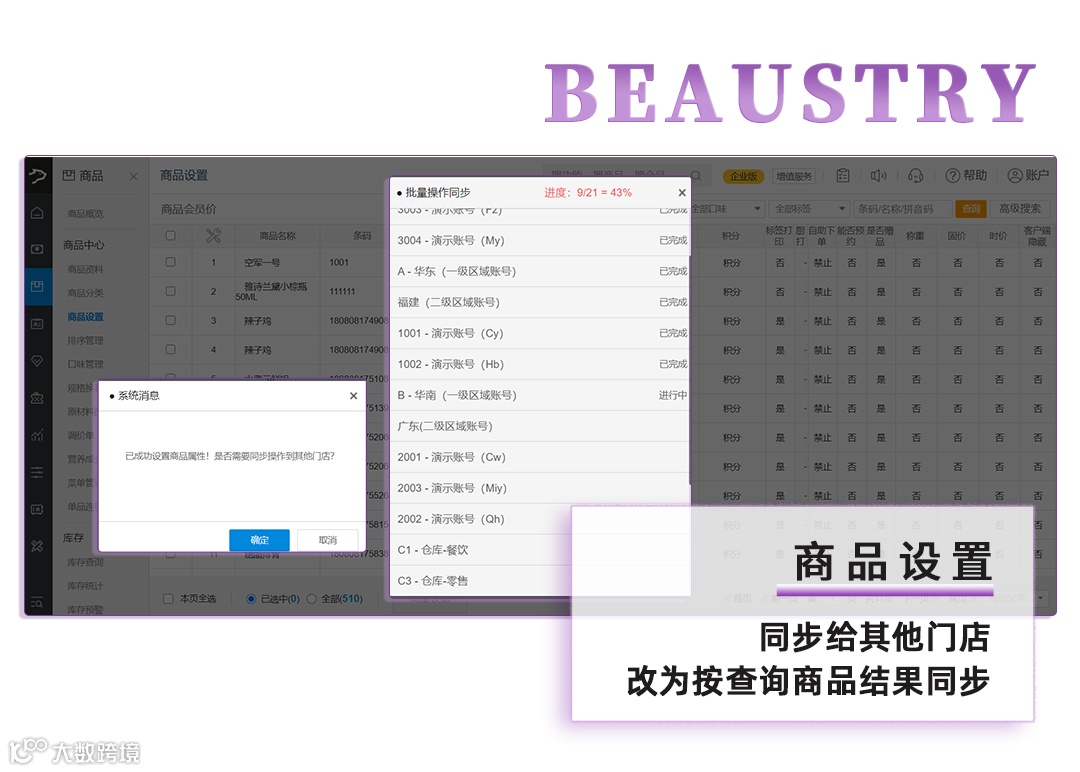The width and height of the screenshot is (1080, 772).
Task: Select C1 - 仓库-餐饮 sync row
Action: click(x=539, y=550)
